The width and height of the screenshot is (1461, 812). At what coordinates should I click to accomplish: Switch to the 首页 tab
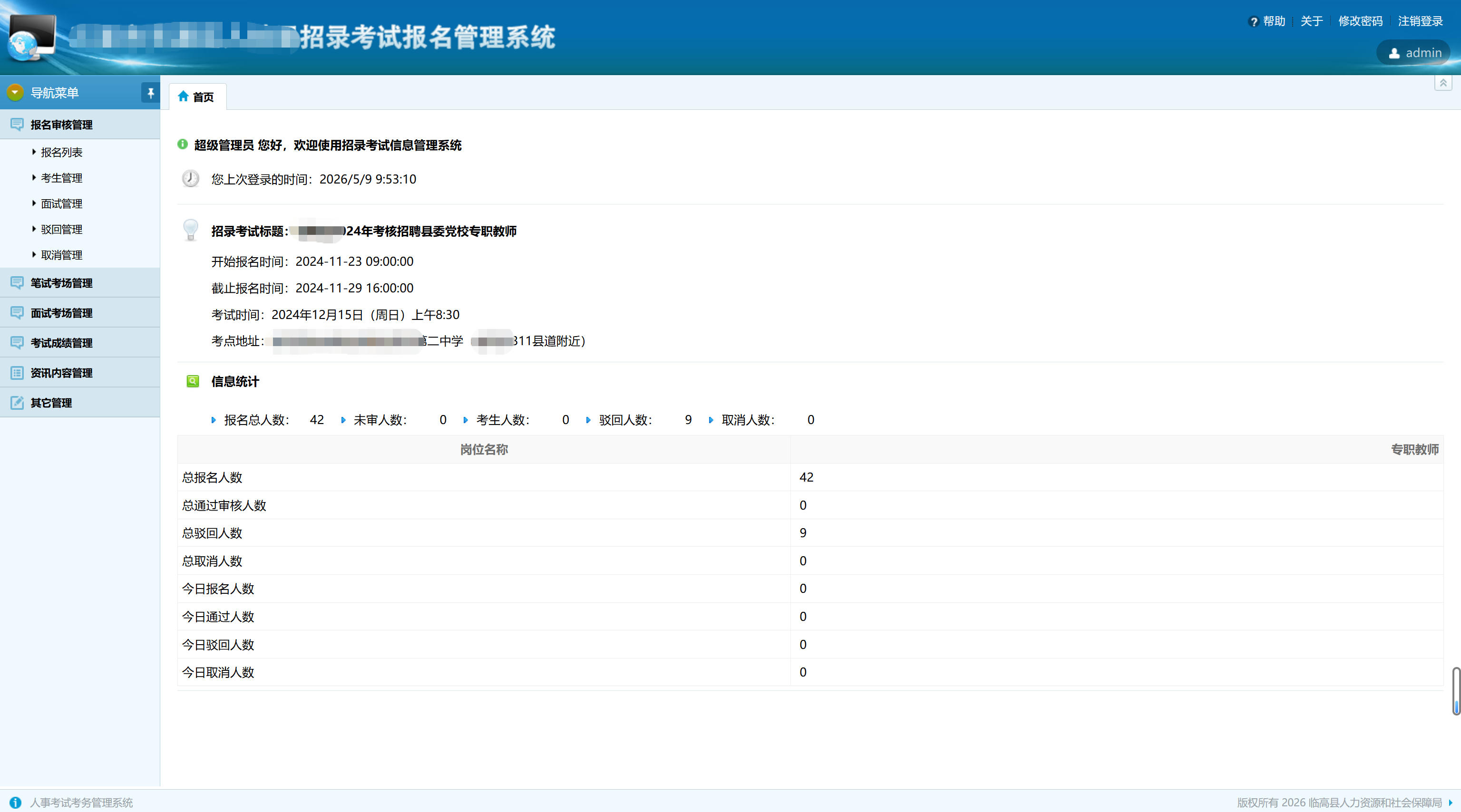tap(197, 97)
